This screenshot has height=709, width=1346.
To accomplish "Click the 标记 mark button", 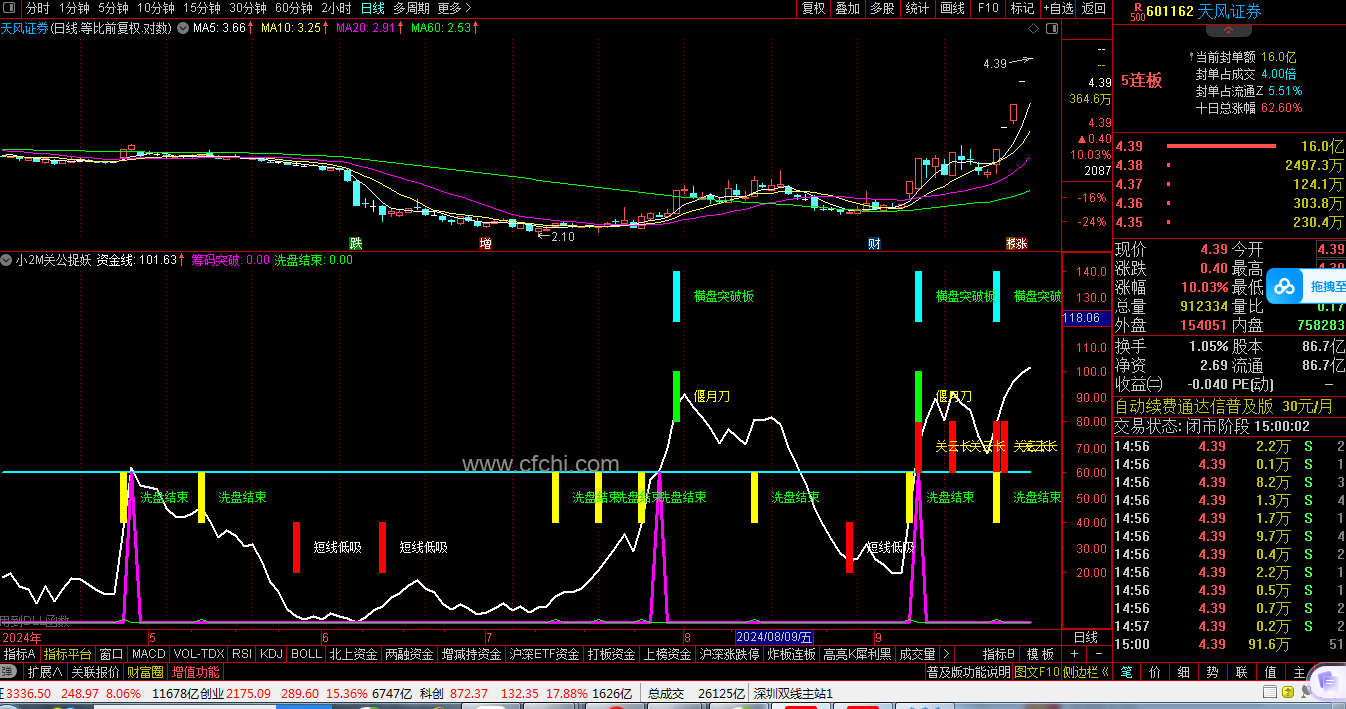I will click(x=1022, y=8).
